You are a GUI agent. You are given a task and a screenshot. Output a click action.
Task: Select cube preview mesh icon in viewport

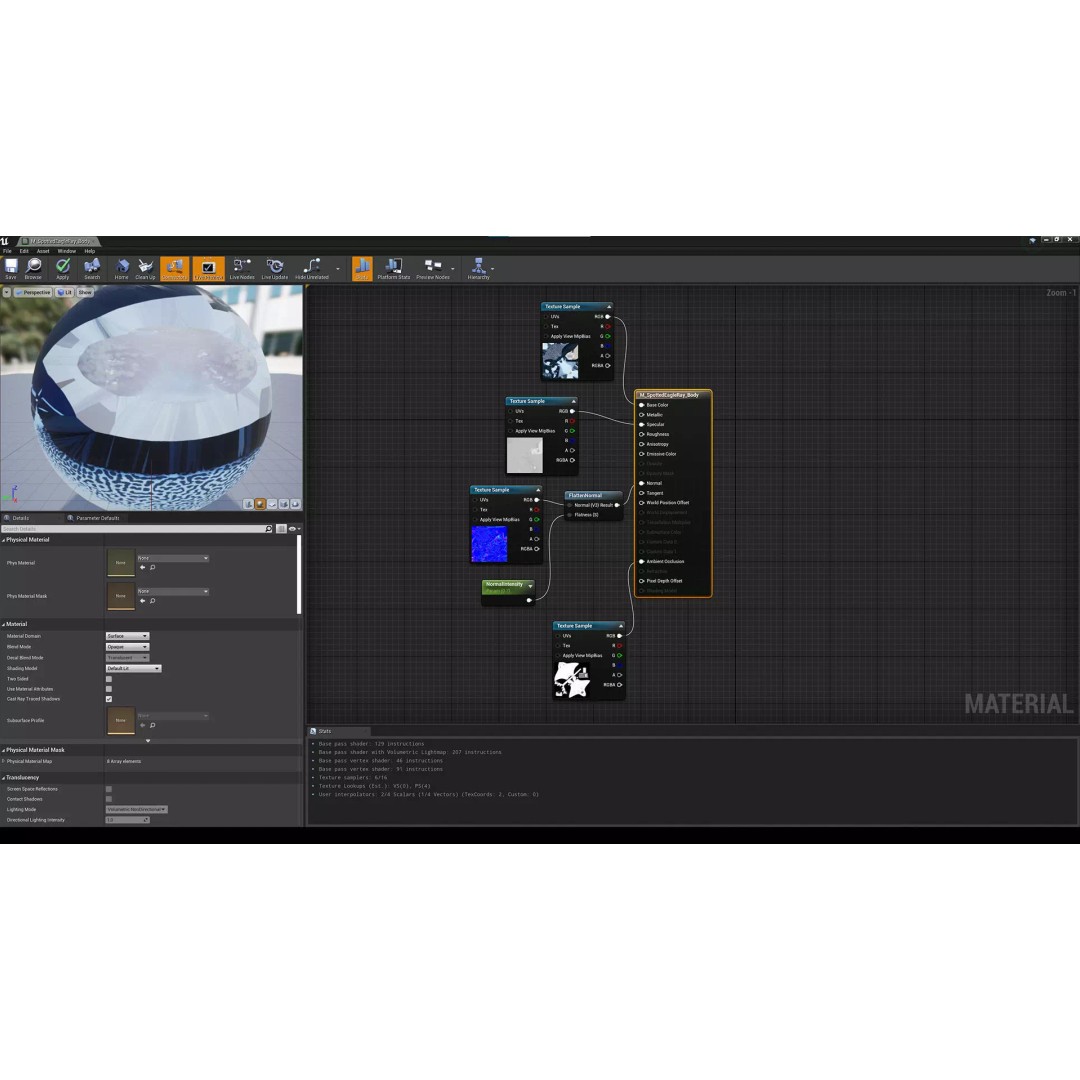click(x=284, y=504)
